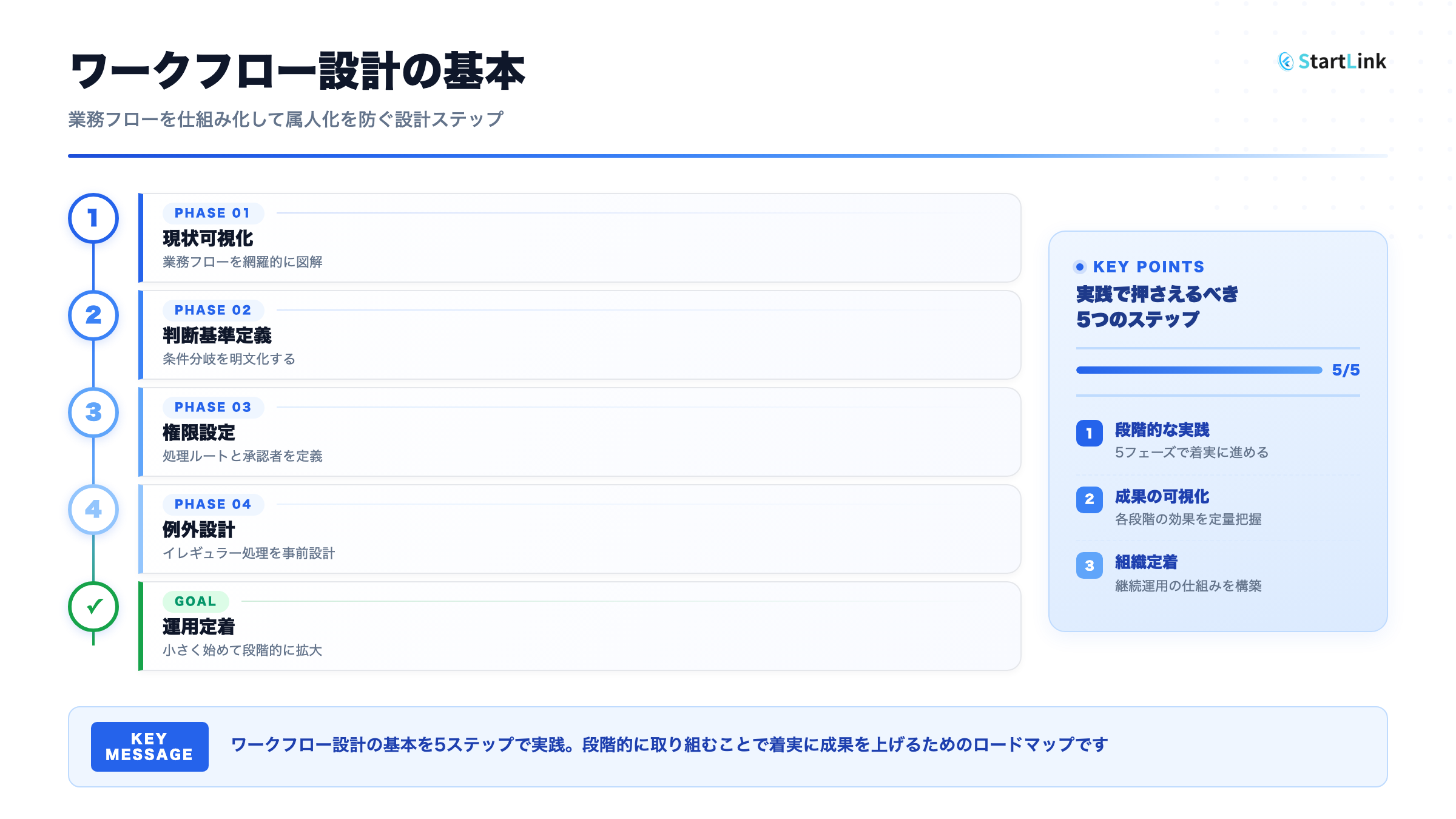Click the step 3 circle icon
Screen dimensions: 1456x819
click(x=93, y=413)
